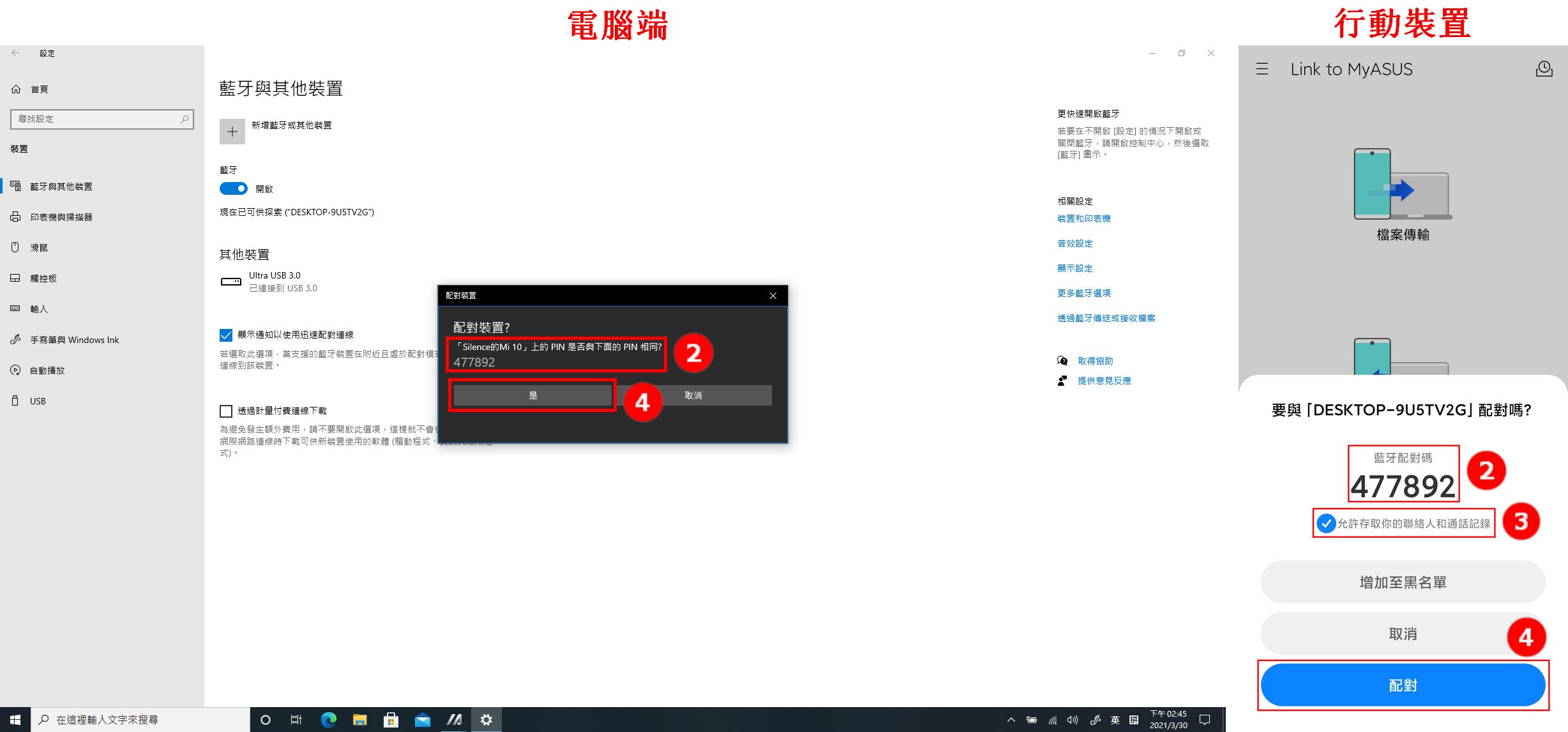
Task: Click the plus icon to add a Bluetooth device
Action: 232,132
